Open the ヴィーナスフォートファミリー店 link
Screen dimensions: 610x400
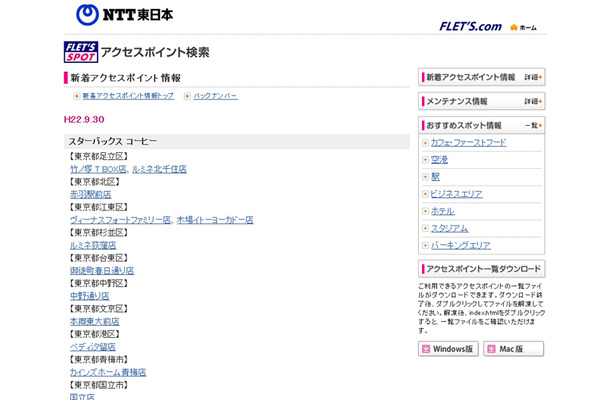[120, 220]
